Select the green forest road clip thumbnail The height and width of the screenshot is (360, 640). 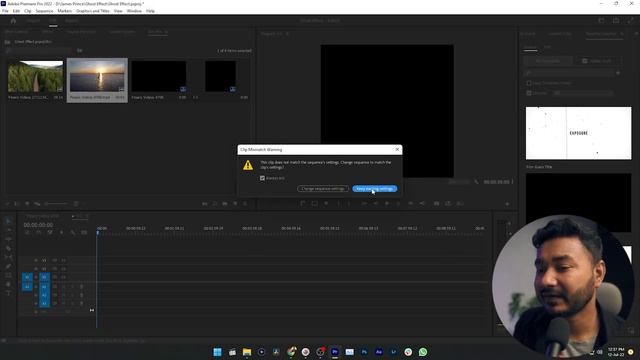(36, 76)
